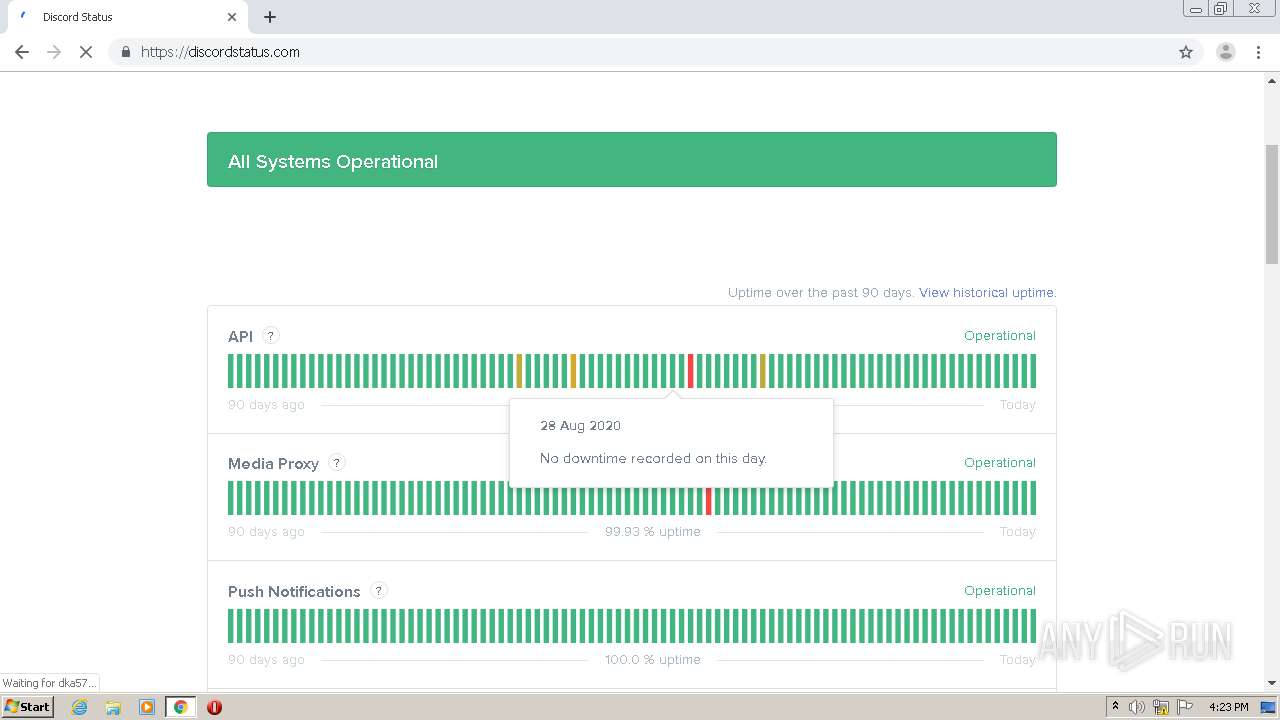Click Push Notifications help question mark
Screen dimensions: 1280x720
tap(378, 591)
